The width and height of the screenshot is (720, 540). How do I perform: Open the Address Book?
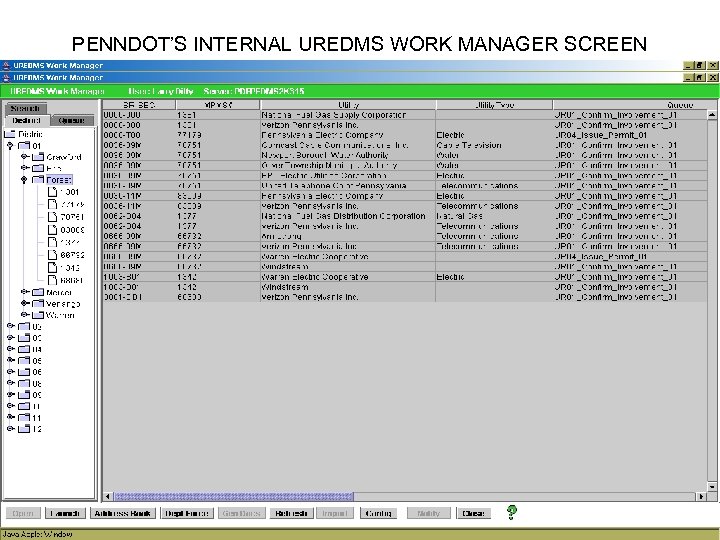123,513
